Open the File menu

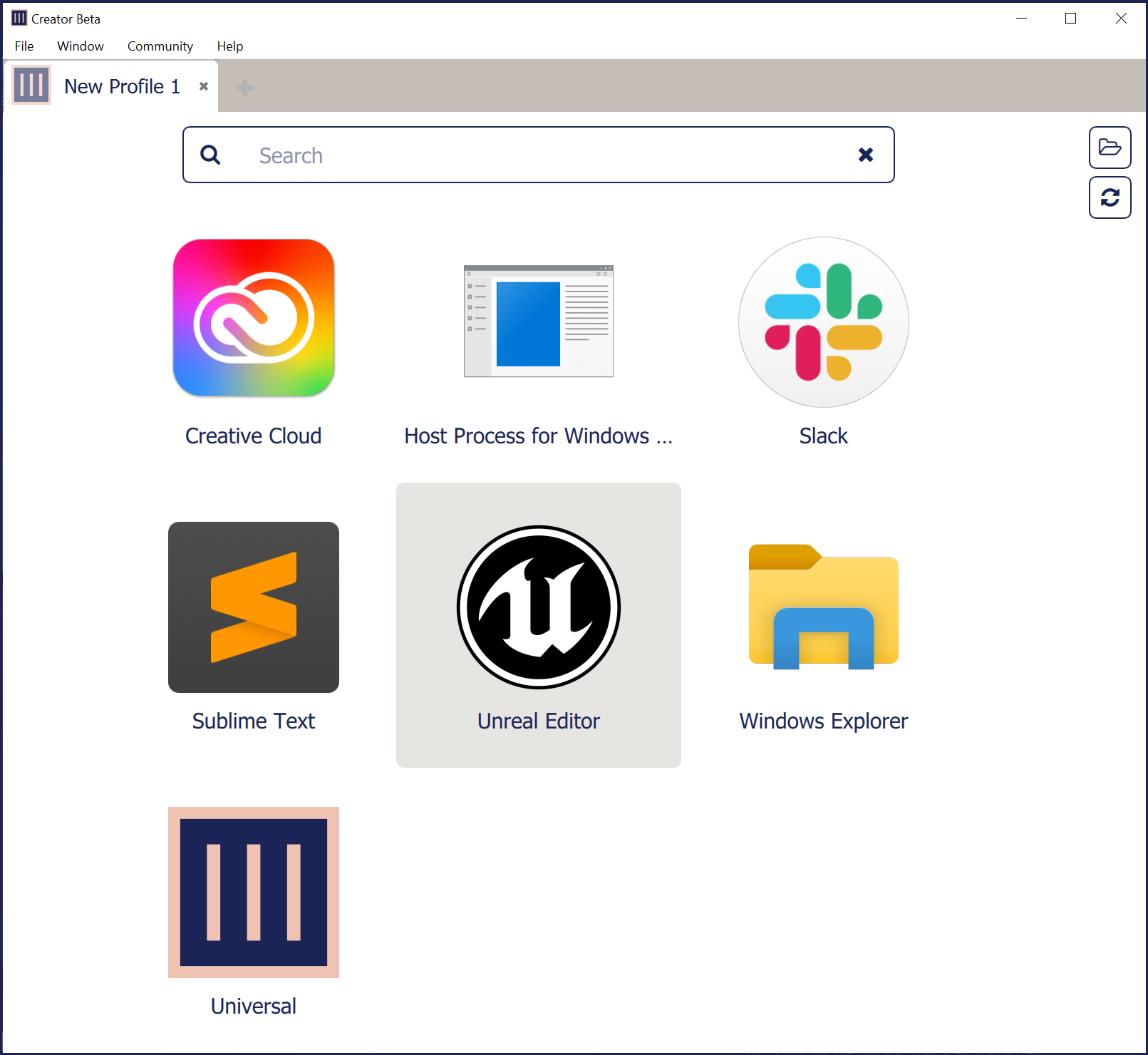point(24,46)
